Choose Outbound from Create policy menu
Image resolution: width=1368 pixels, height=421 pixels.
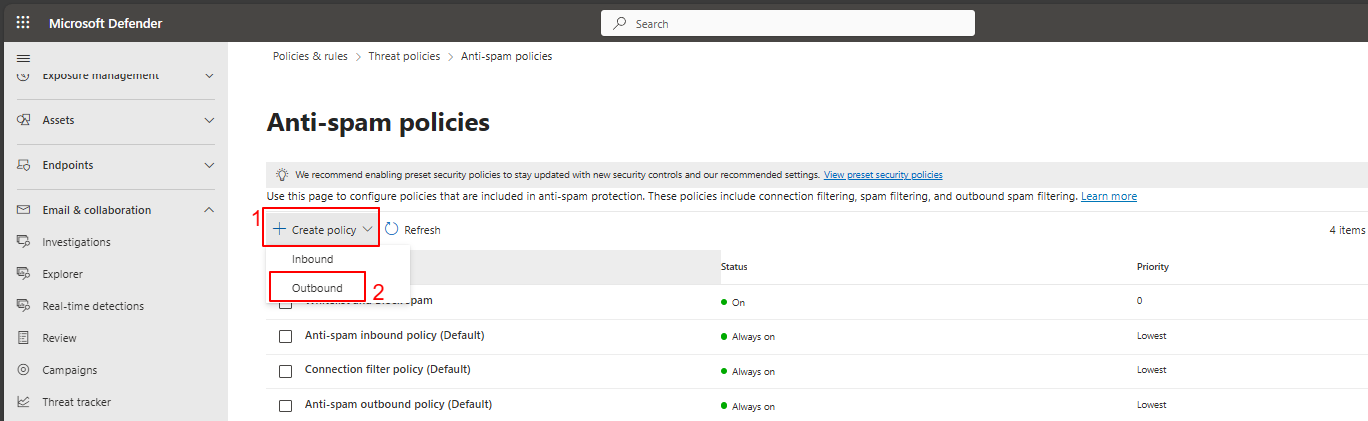pyautogui.click(x=317, y=288)
